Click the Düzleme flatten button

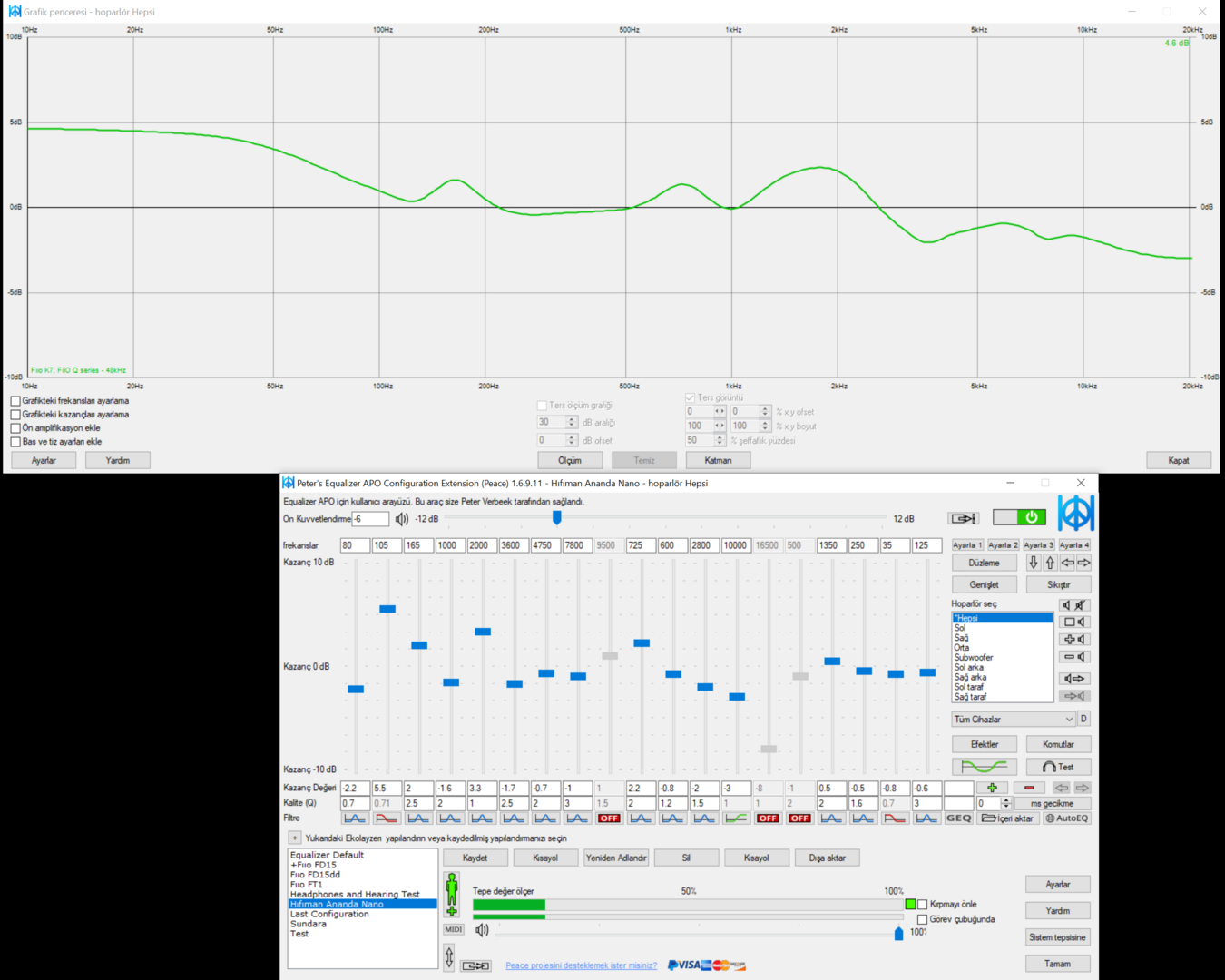point(984,563)
